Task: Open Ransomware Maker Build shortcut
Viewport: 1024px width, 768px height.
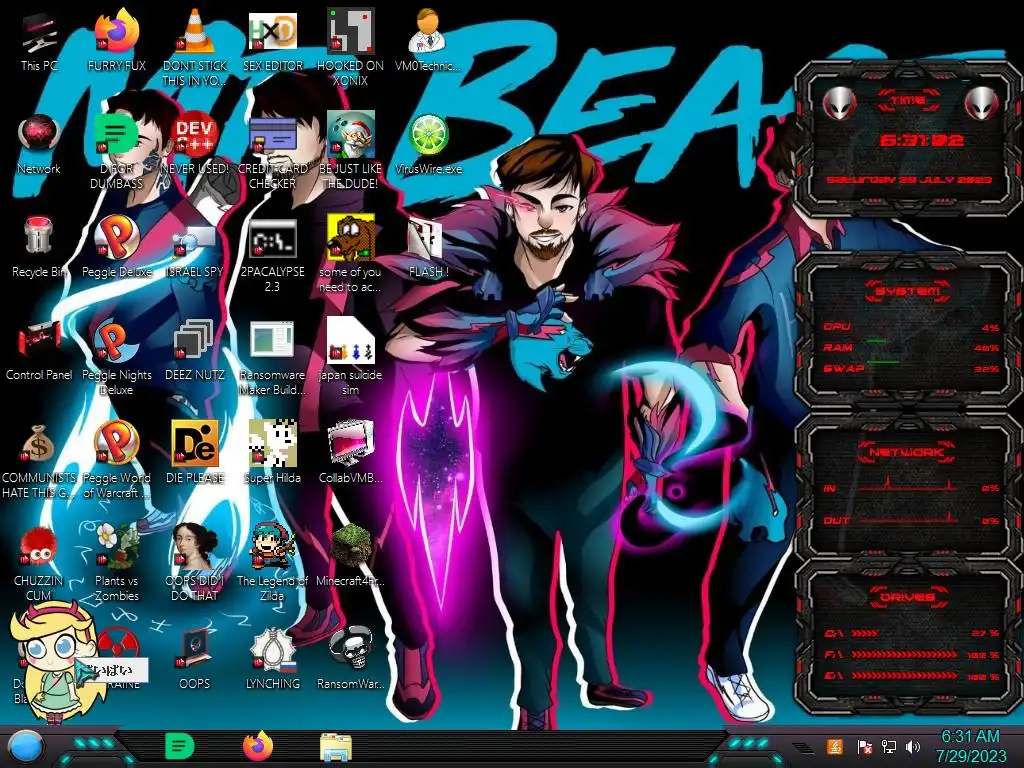Action: 272,341
